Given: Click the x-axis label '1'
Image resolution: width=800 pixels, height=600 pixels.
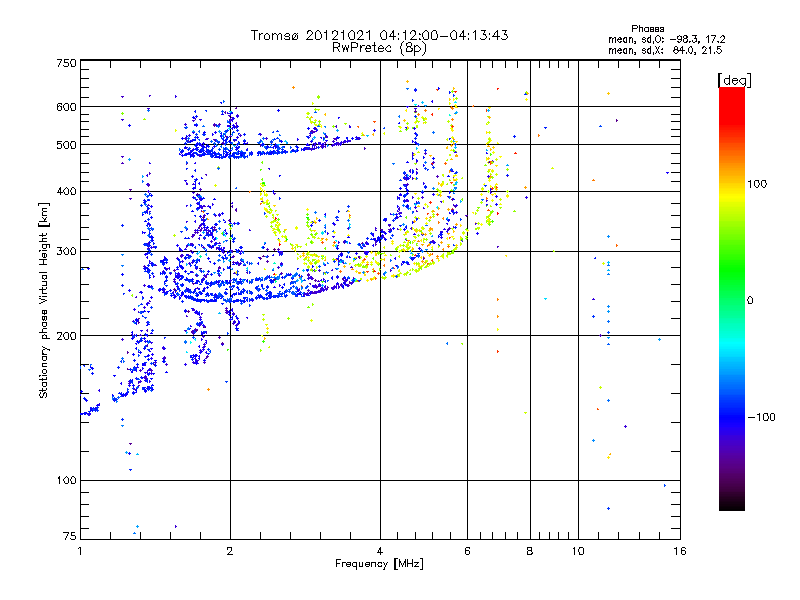Looking at the screenshot, I should pyautogui.click(x=80, y=551).
